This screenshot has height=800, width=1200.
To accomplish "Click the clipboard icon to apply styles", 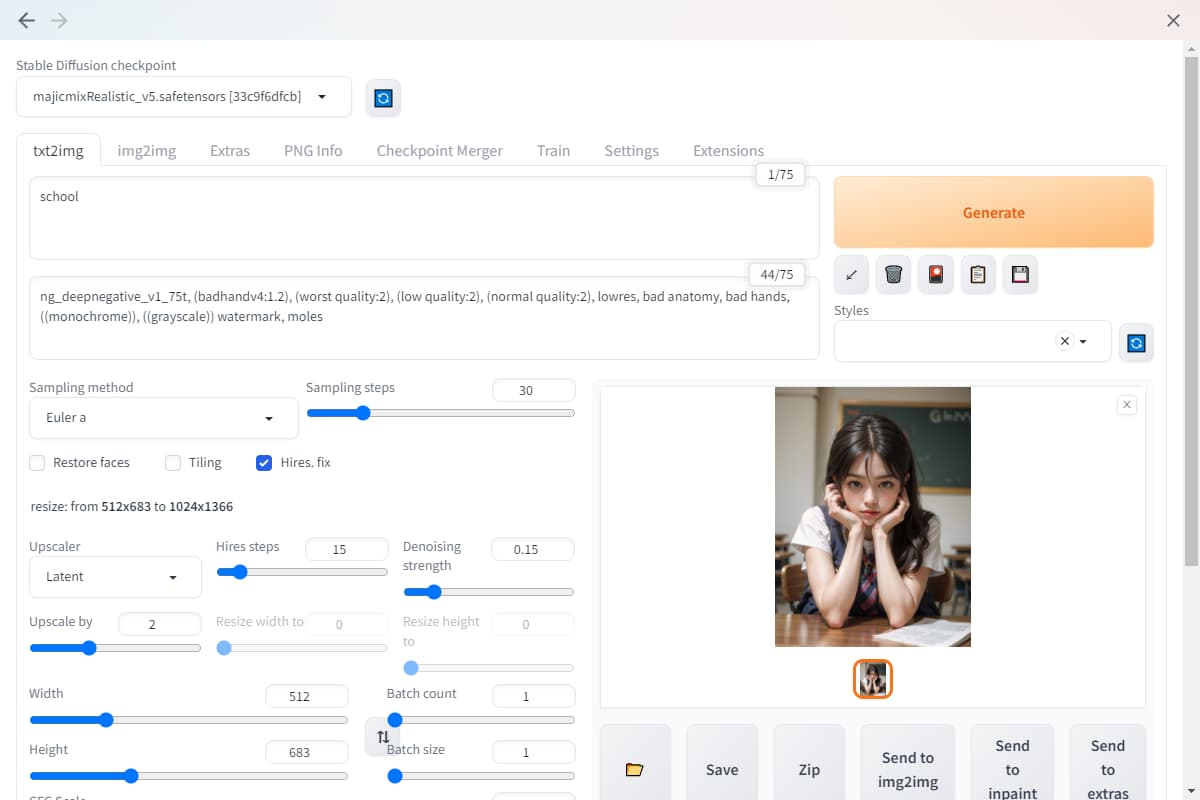I will click(978, 274).
